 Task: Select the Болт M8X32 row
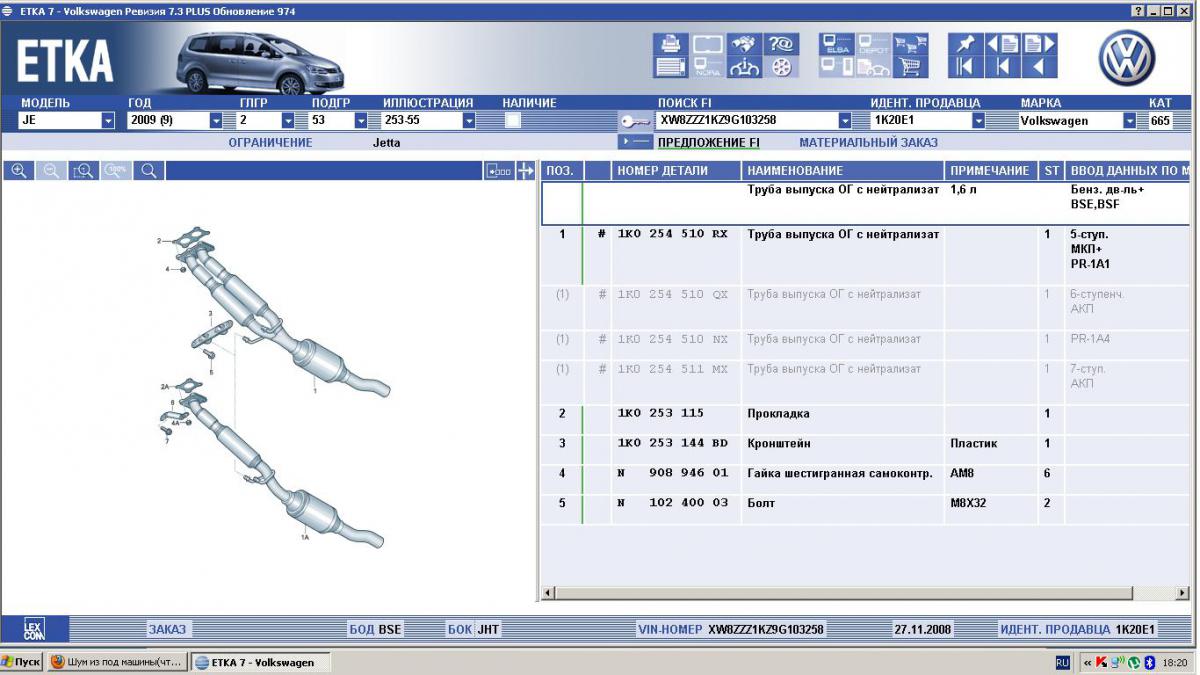(x=866, y=510)
